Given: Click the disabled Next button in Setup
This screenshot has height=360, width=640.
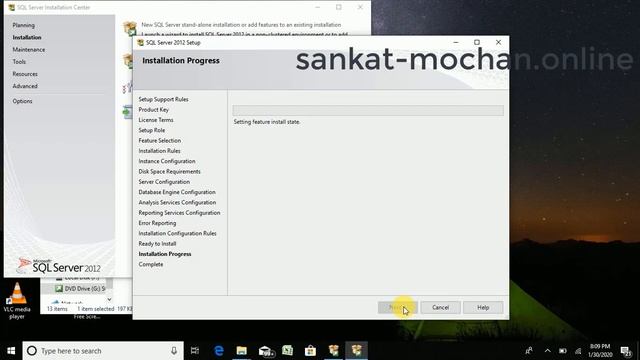Looking at the screenshot, I should point(398,307).
